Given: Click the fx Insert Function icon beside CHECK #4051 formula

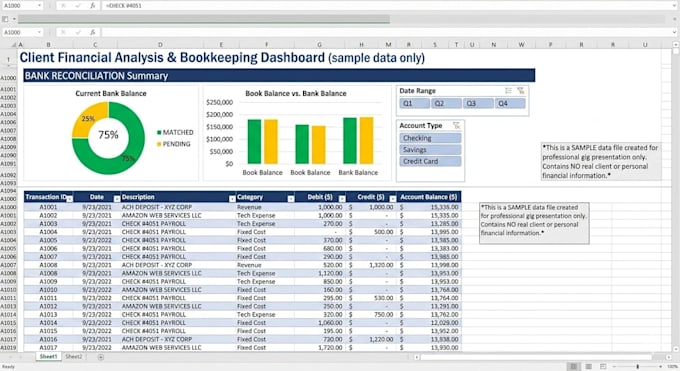Looking at the screenshot, I should pos(92,6).
